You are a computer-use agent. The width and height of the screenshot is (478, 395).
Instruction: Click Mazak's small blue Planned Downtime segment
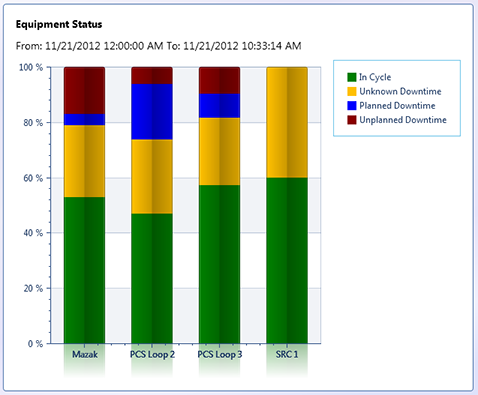coord(85,120)
